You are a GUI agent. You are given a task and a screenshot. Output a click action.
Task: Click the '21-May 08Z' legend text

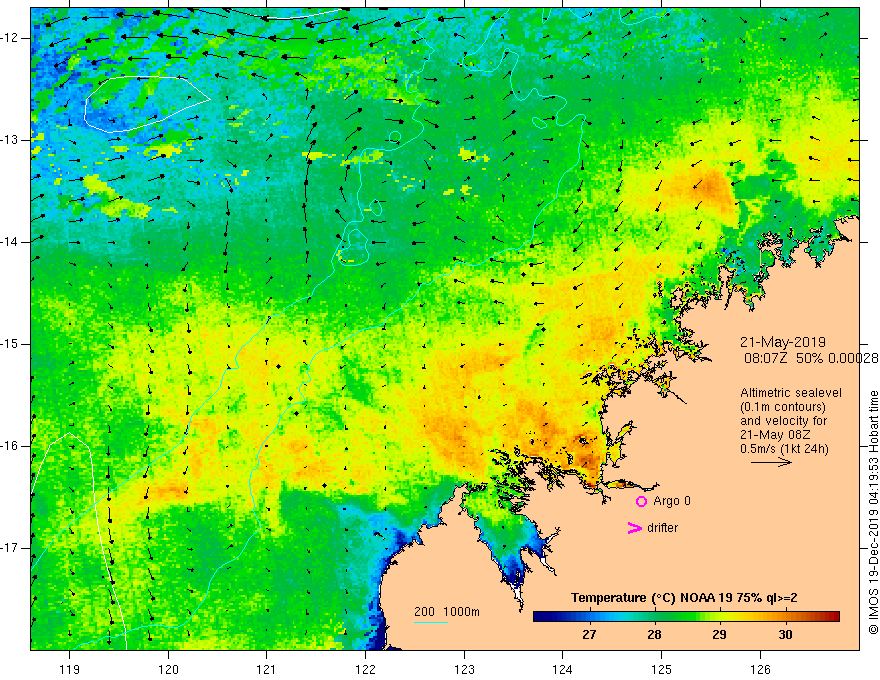774,435
